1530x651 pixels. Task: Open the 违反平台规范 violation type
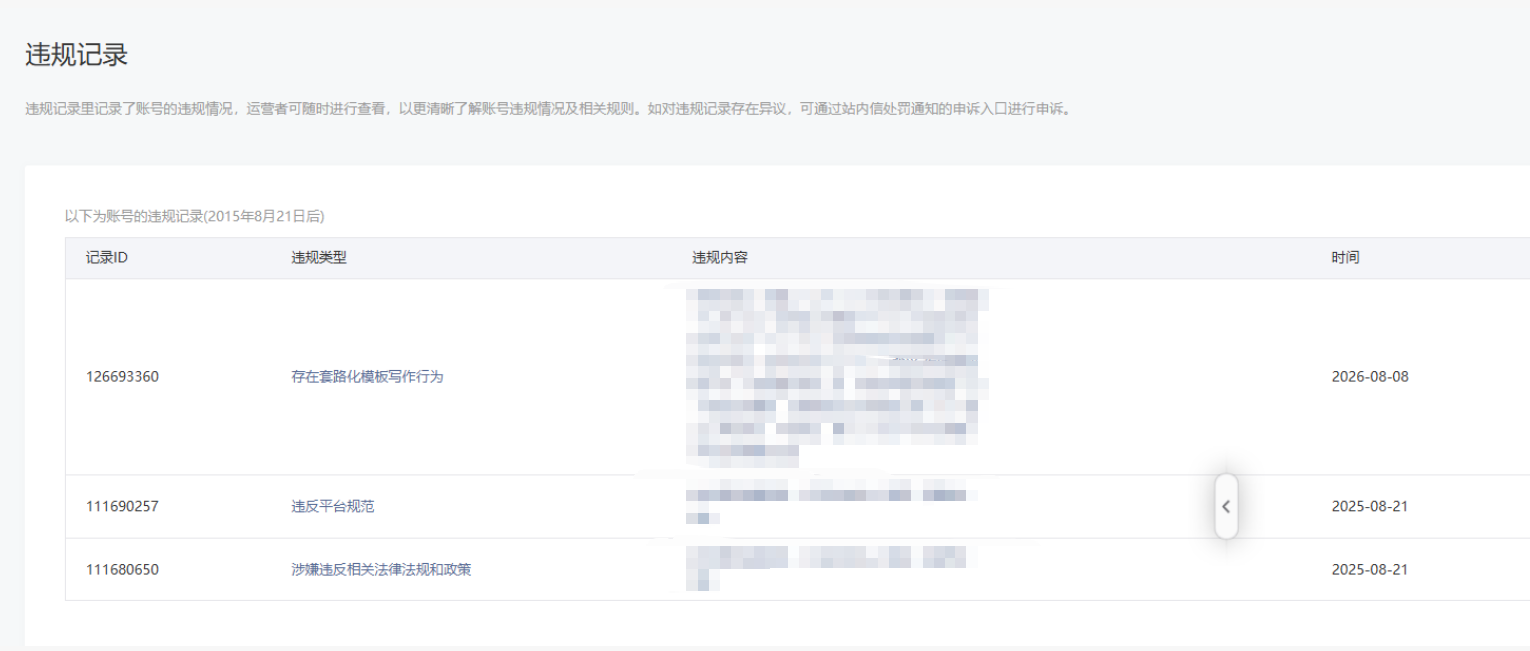pyautogui.click(x=333, y=506)
